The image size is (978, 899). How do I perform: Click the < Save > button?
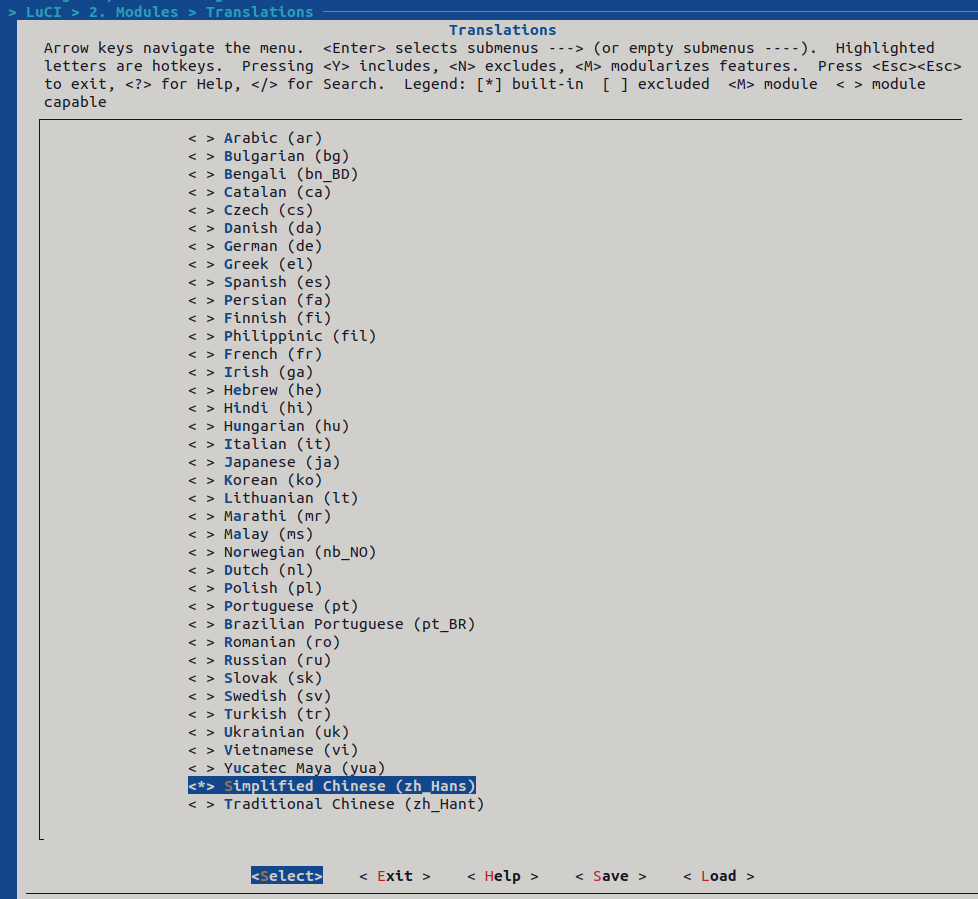pos(611,877)
